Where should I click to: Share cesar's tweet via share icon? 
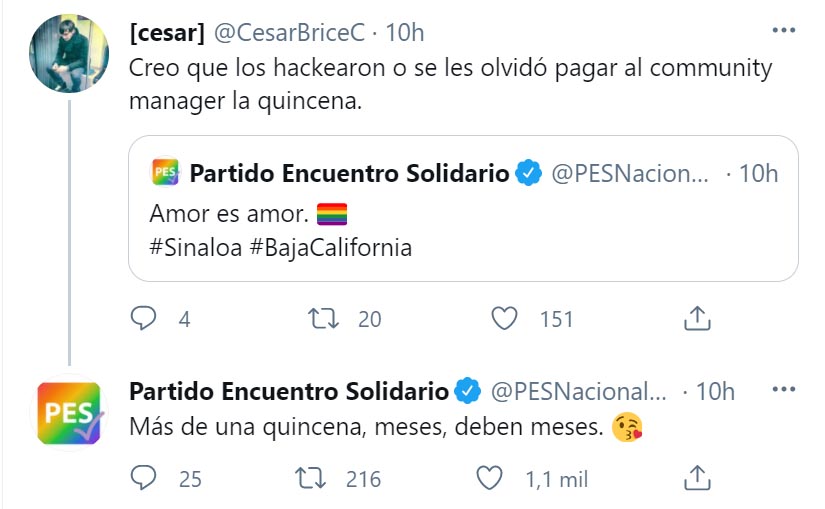click(x=696, y=319)
